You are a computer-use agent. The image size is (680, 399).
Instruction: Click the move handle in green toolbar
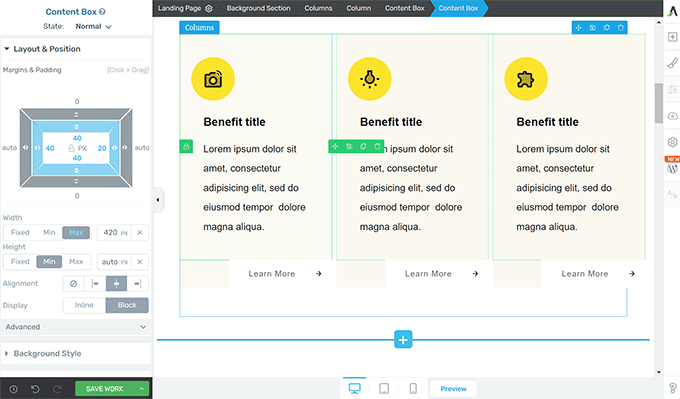tap(335, 147)
